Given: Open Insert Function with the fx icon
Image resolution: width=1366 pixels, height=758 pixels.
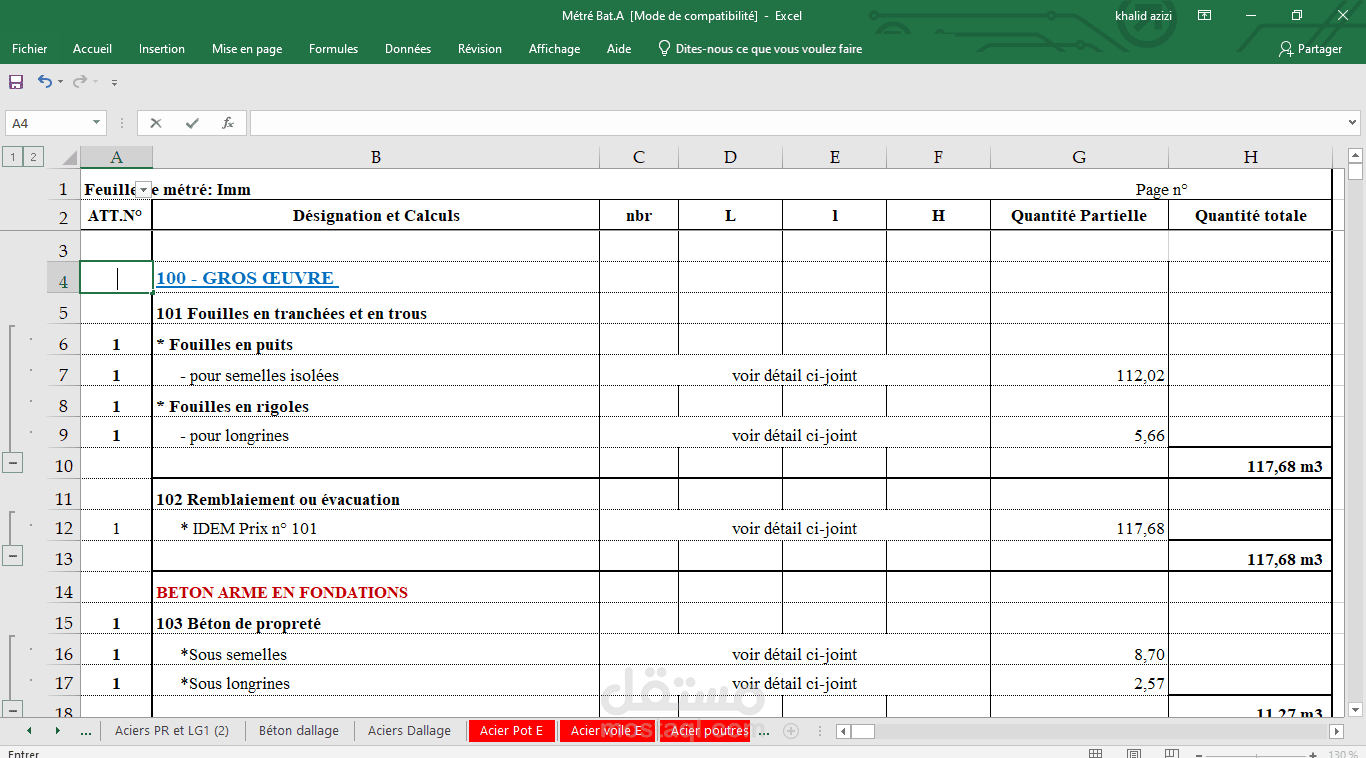Looking at the screenshot, I should click(x=228, y=123).
